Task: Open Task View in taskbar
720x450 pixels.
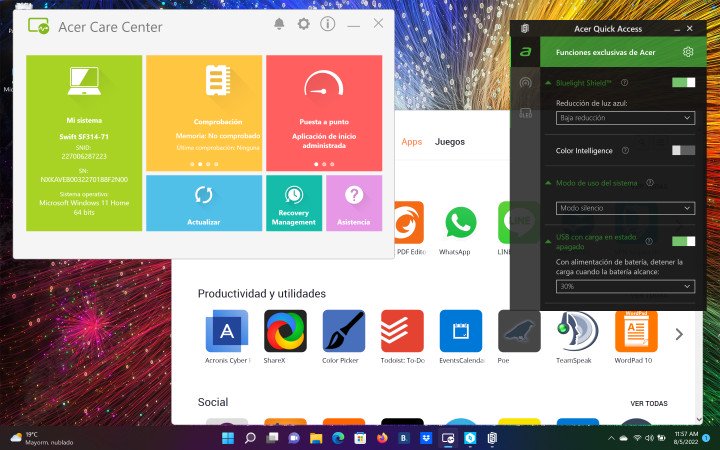Action: click(272, 438)
